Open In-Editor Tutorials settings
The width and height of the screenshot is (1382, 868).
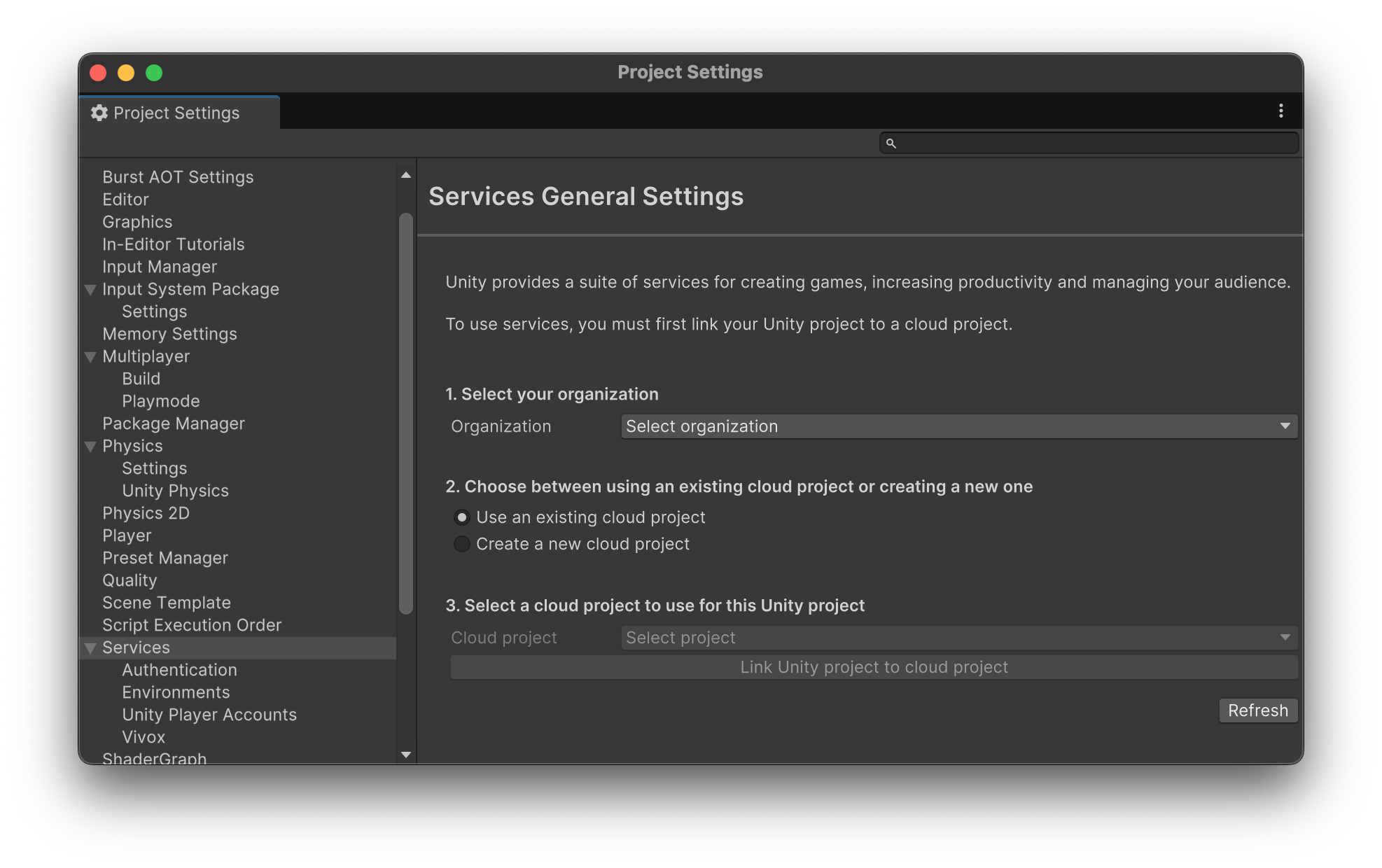pos(174,244)
